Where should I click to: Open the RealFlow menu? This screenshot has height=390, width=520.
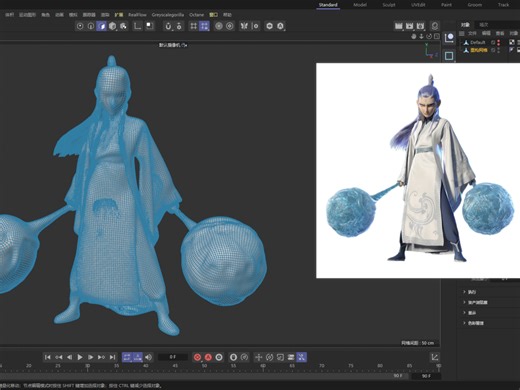click(x=137, y=15)
